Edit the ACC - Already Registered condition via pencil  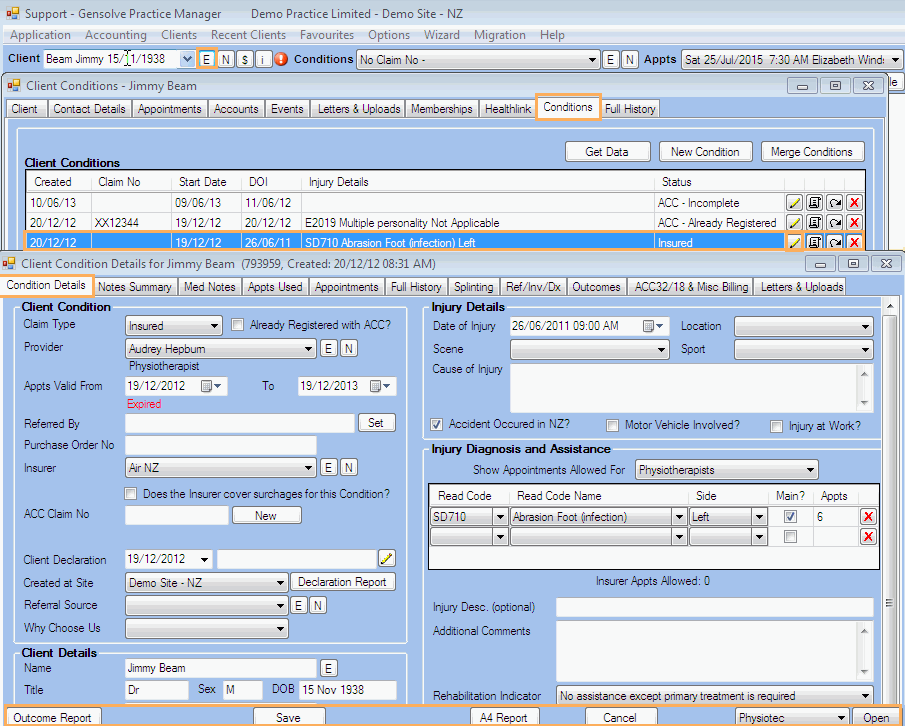tap(794, 223)
